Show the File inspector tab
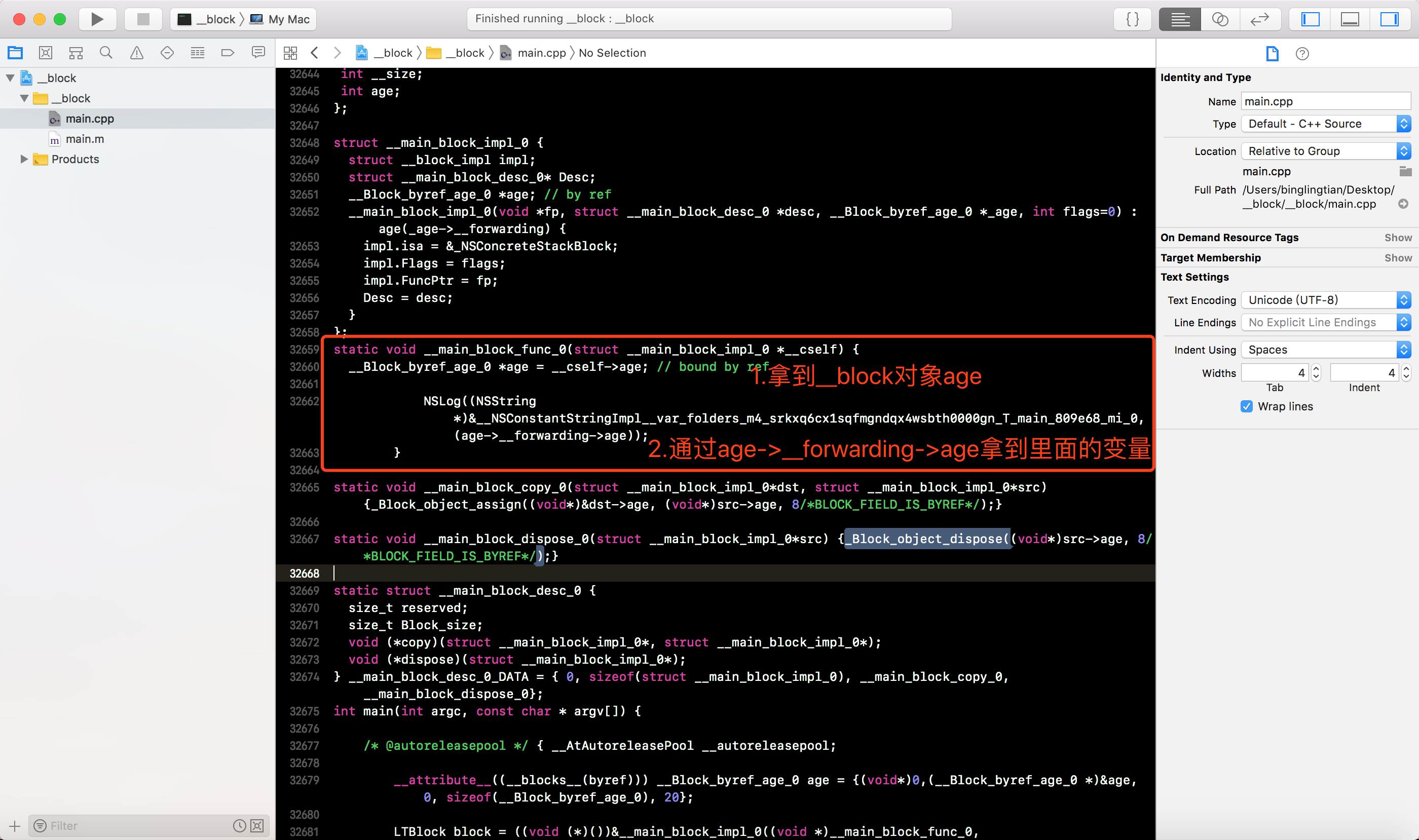1419x840 pixels. coord(1273,54)
